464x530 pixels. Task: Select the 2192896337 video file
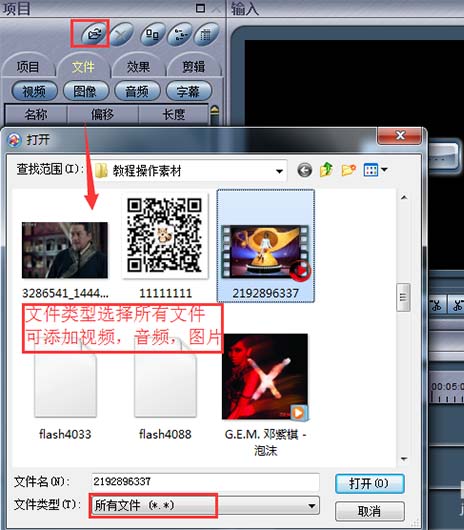[x=266, y=246]
